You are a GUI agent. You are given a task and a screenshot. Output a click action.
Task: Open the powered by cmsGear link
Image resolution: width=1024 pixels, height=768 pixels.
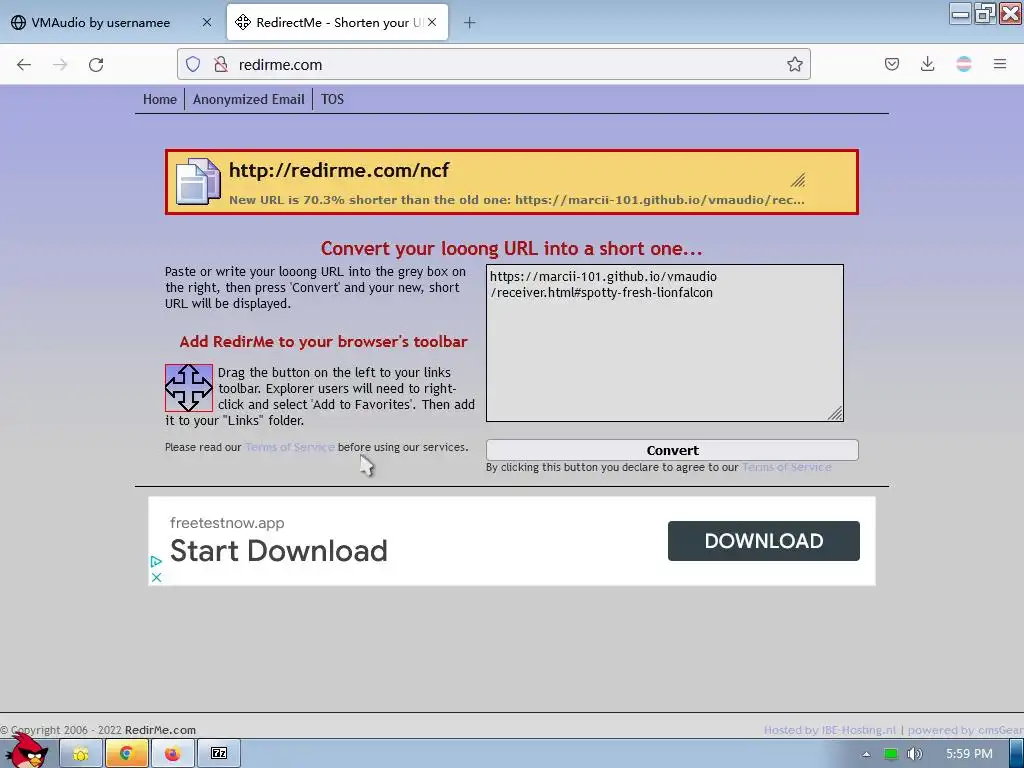(x=965, y=730)
